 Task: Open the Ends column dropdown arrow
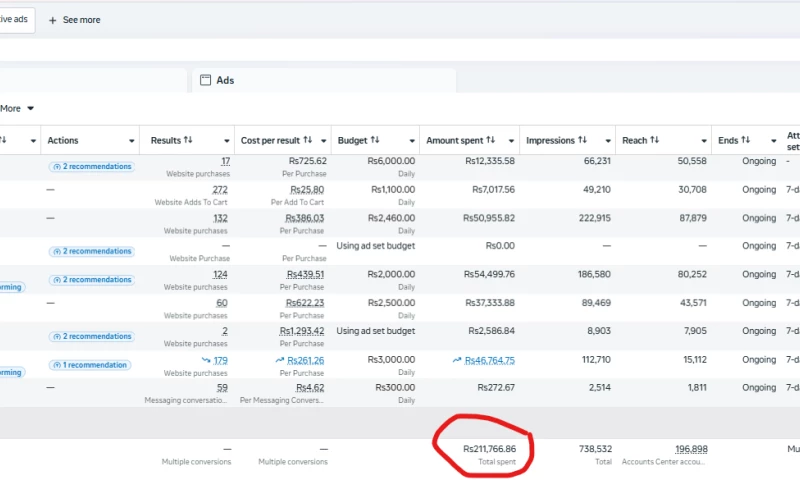[x=773, y=141]
